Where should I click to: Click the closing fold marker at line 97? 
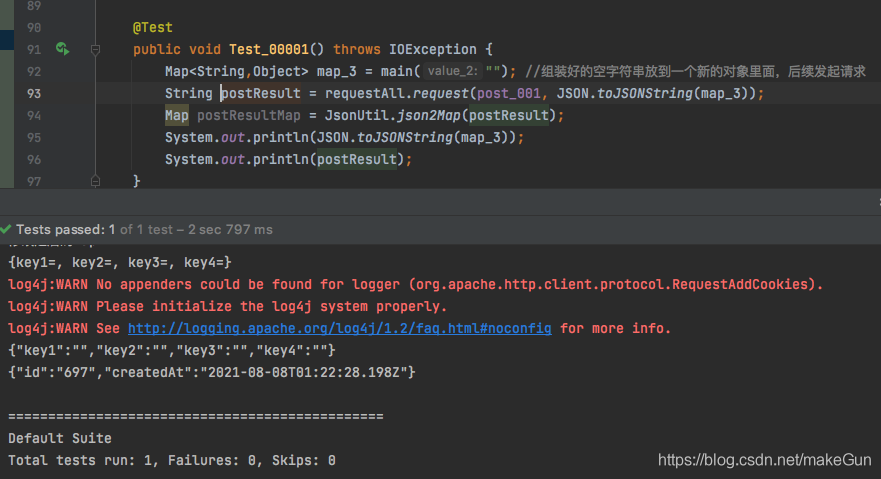(96, 181)
